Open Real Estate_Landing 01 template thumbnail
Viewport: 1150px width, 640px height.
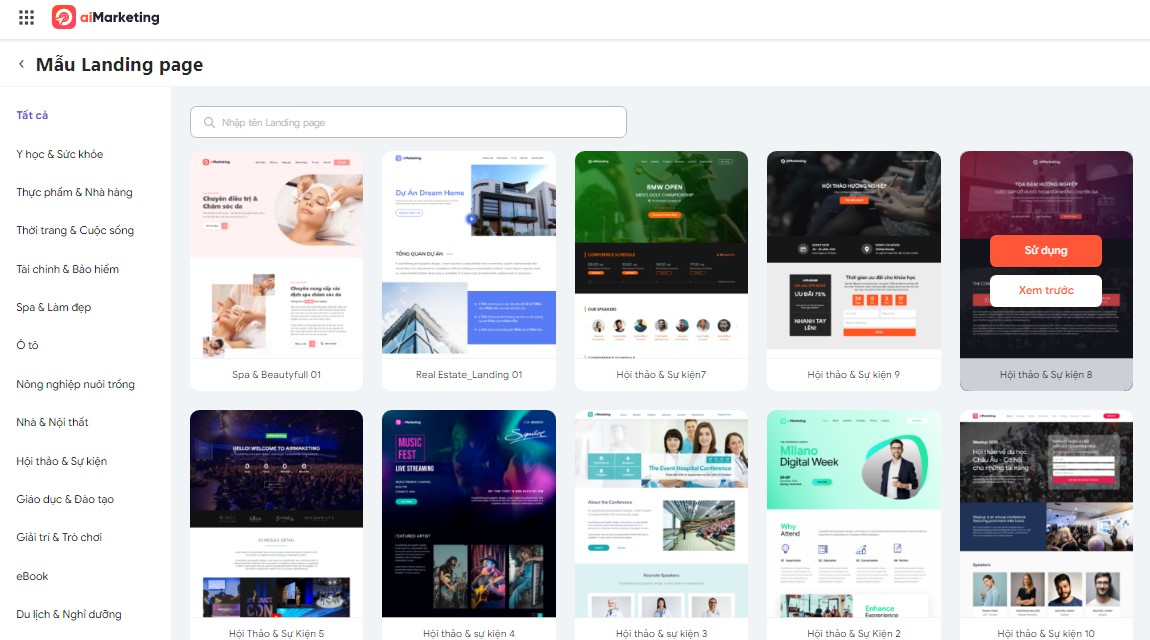click(x=469, y=254)
